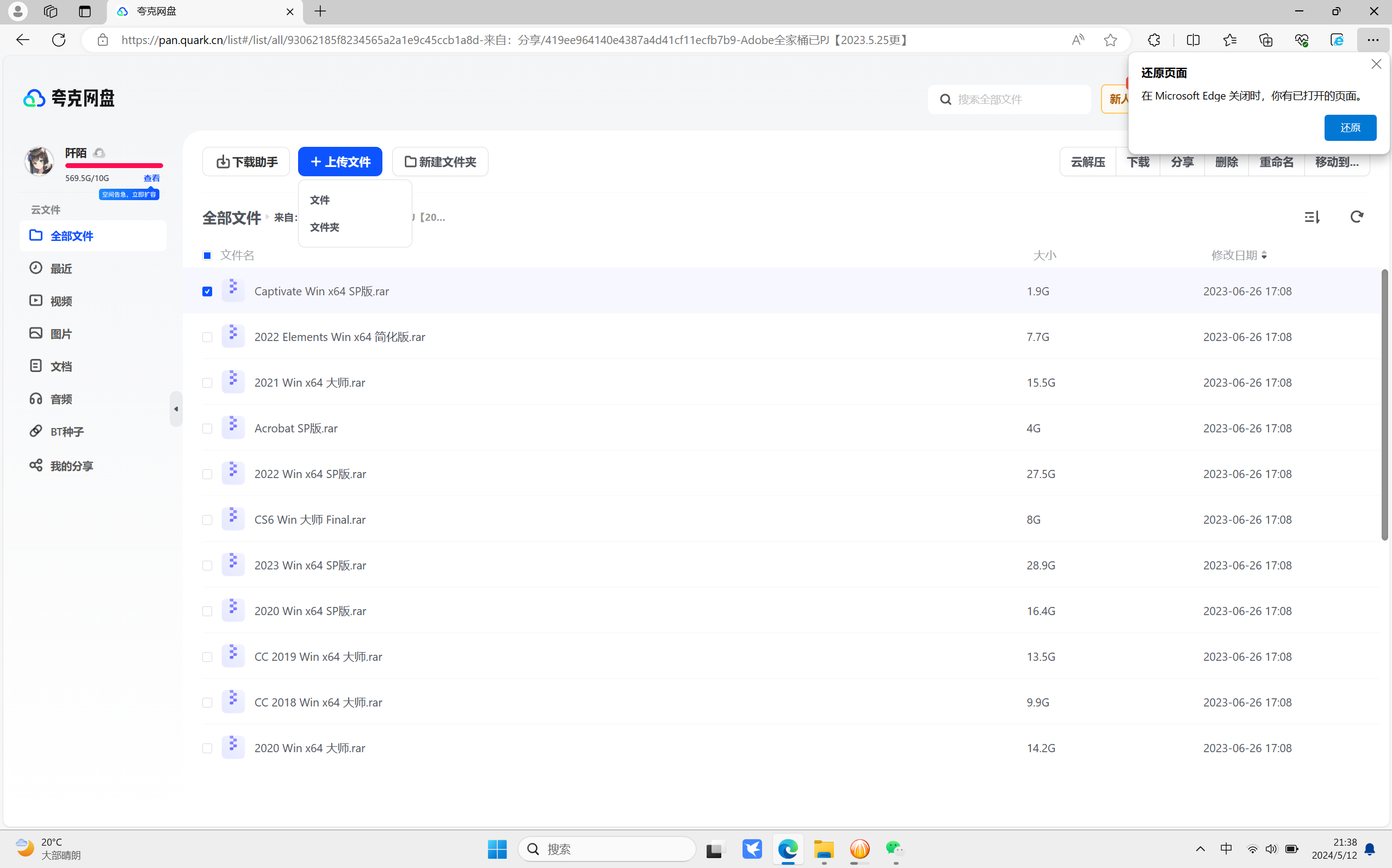This screenshot has height=868, width=1392.
Task: Add page to favorites star icon
Action: tap(1110, 40)
